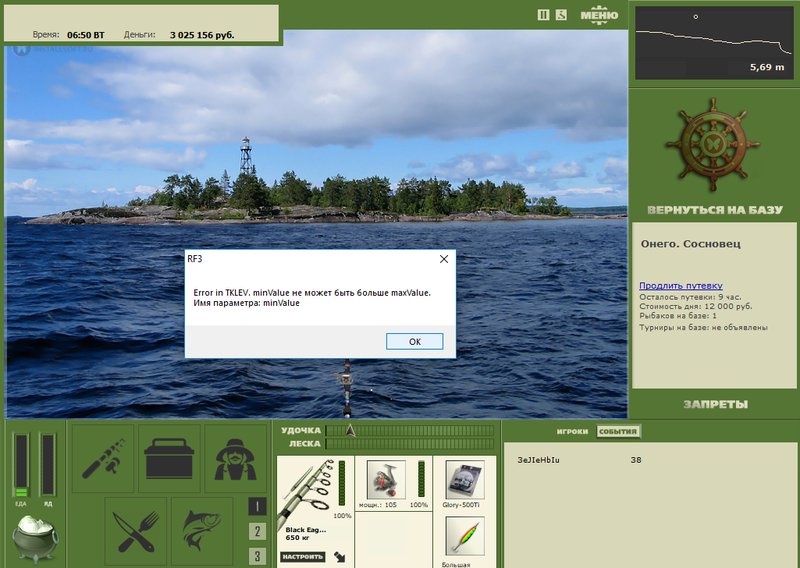Image resolution: width=800 pixels, height=568 pixels.
Task: Expand rod panel with arrow icon
Action: [x=340, y=557]
